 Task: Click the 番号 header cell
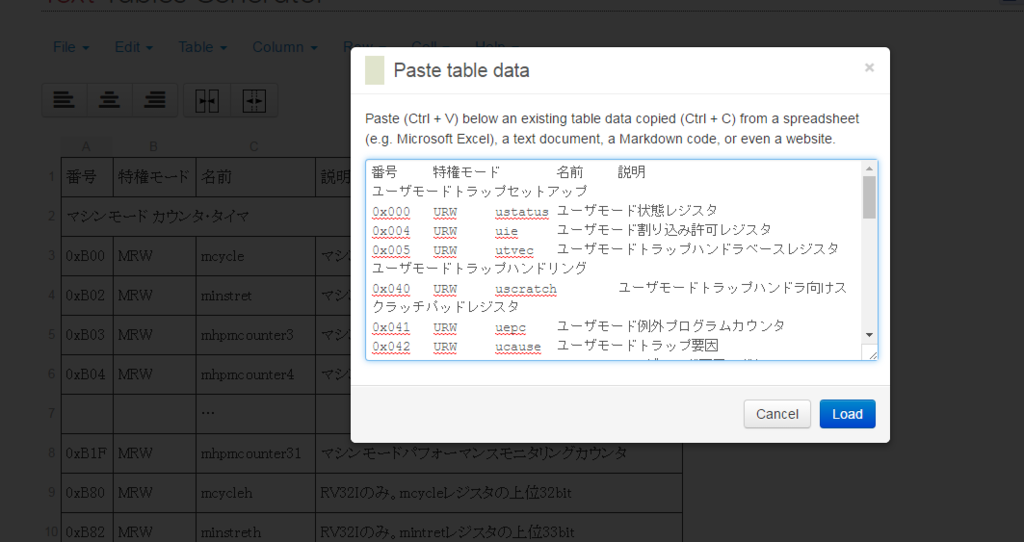[87, 177]
